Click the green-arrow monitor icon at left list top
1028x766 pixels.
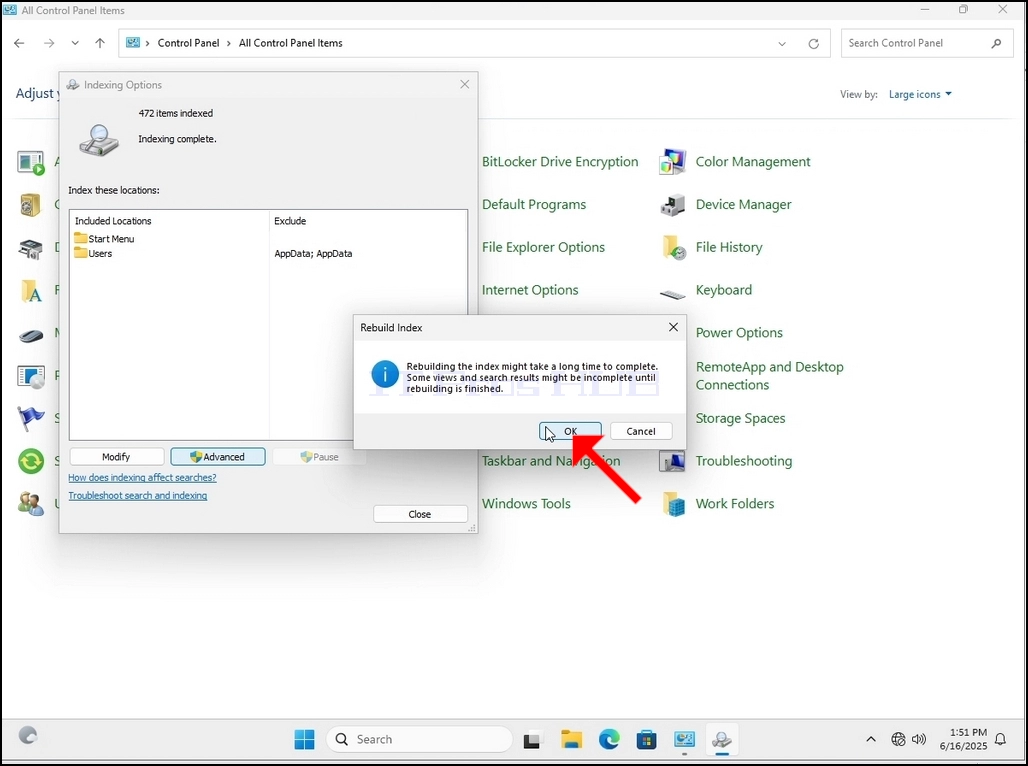(31, 162)
